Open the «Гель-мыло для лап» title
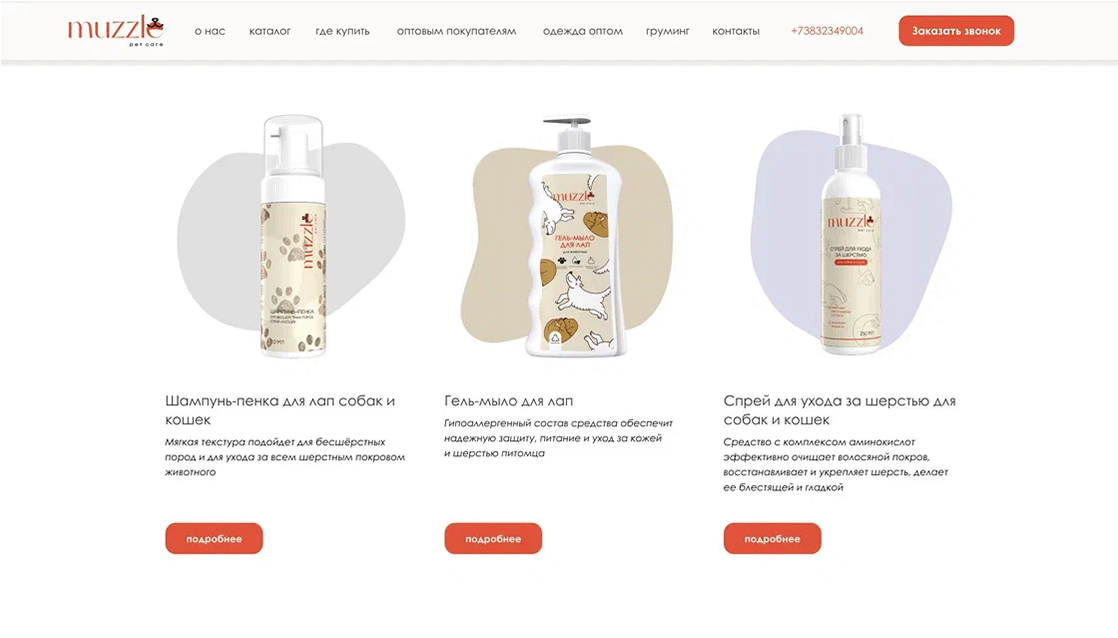 (508, 401)
